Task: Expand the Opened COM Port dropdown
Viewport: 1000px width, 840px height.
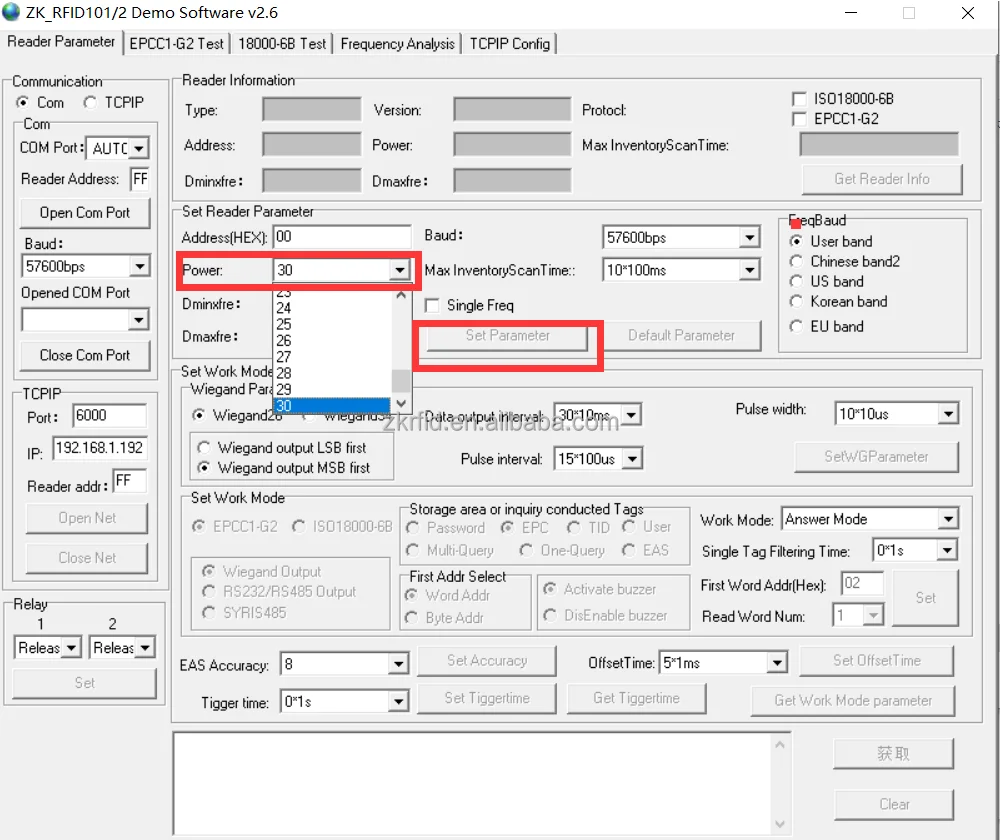Action: (x=138, y=320)
